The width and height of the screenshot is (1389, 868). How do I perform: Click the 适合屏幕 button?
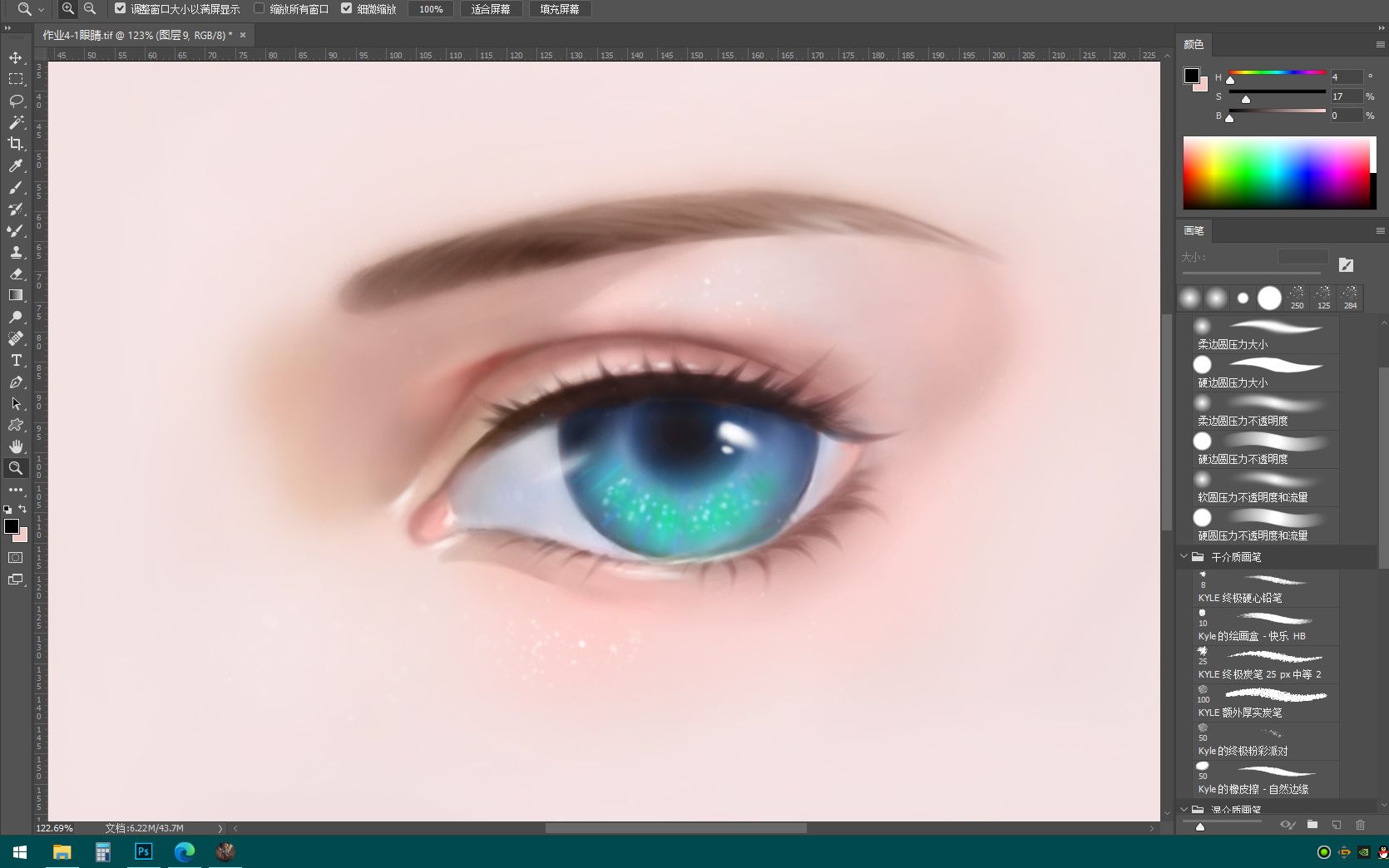(491, 9)
